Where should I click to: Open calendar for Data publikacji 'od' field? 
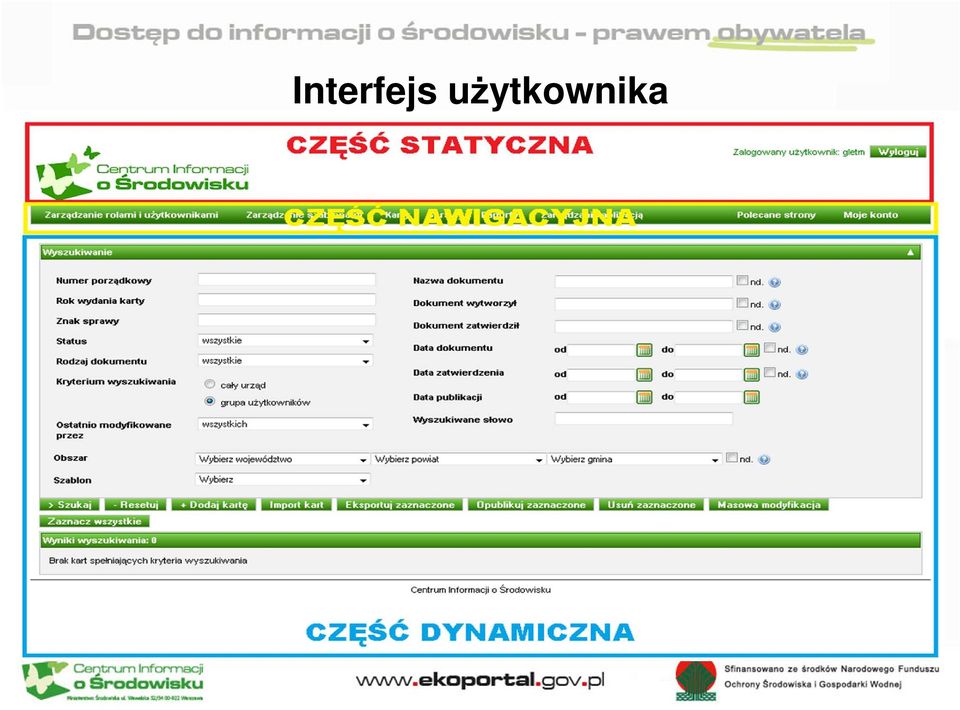click(644, 397)
